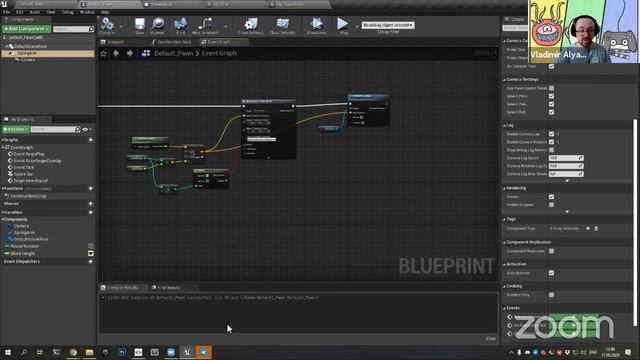Click the Compile toolbar icon

107,24
